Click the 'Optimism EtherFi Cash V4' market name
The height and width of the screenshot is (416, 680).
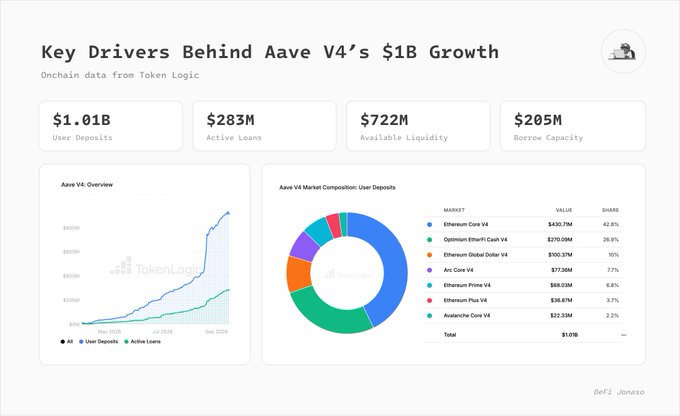tap(475, 240)
